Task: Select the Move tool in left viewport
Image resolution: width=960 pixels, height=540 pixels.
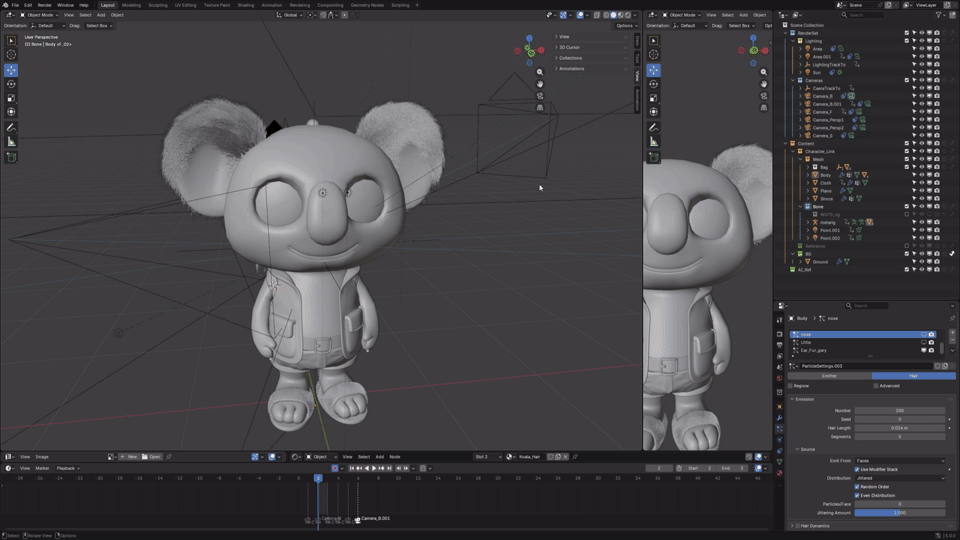Action: (11, 70)
